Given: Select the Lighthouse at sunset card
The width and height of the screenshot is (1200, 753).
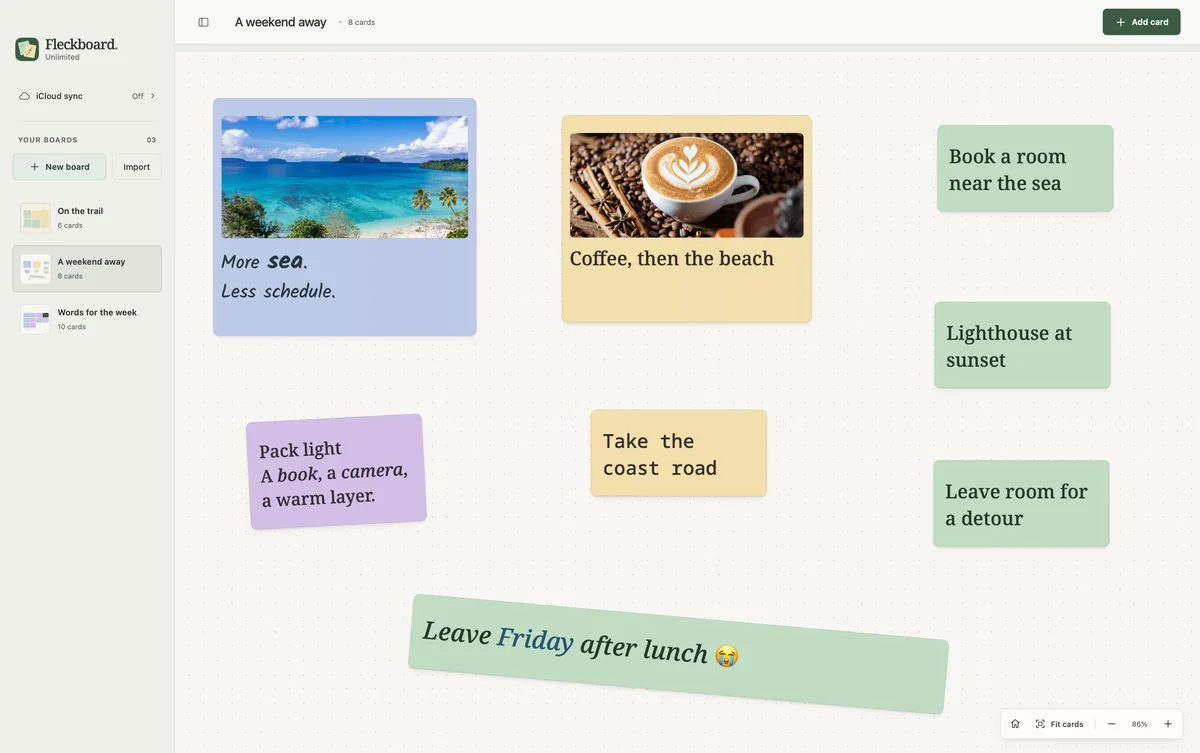Looking at the screenshot, I should pos(1022,345).
